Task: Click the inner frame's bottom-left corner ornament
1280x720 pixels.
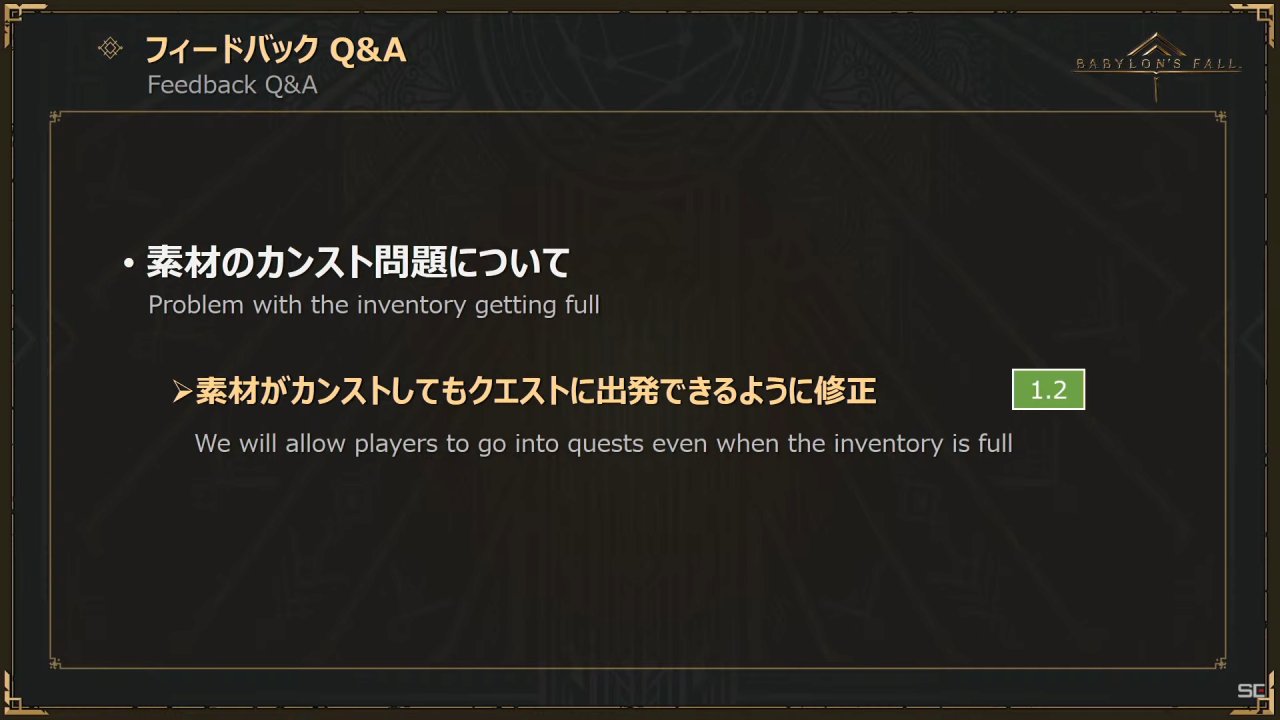Action: [x=56, y=662]
